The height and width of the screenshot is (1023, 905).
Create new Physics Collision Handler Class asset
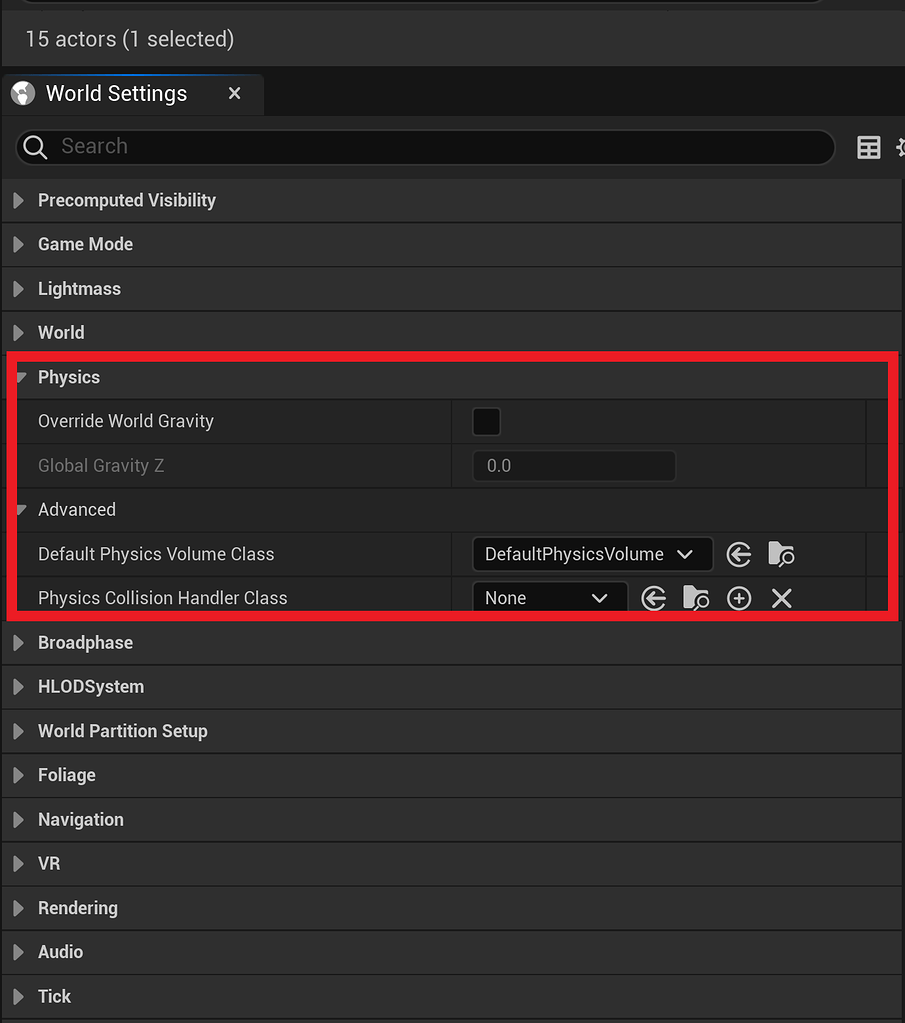(x=739, y=598)
